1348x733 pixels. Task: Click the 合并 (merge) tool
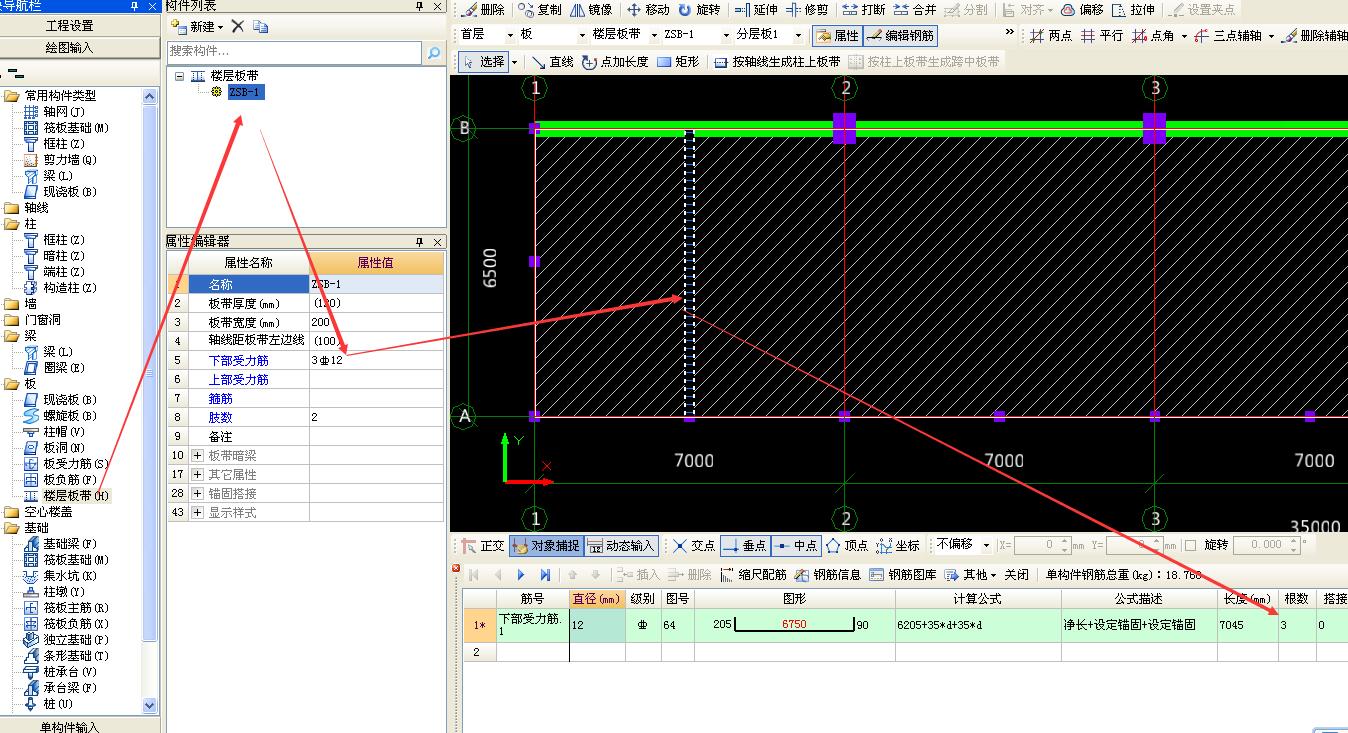coord(915,10)
